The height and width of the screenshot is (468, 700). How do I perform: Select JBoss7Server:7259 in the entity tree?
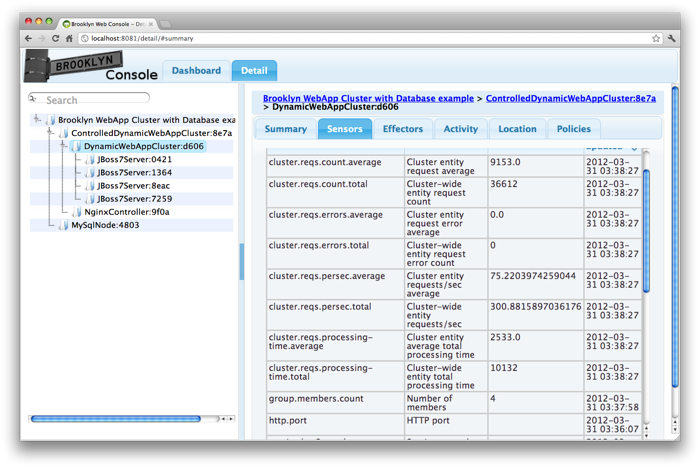tap(134, 198)
